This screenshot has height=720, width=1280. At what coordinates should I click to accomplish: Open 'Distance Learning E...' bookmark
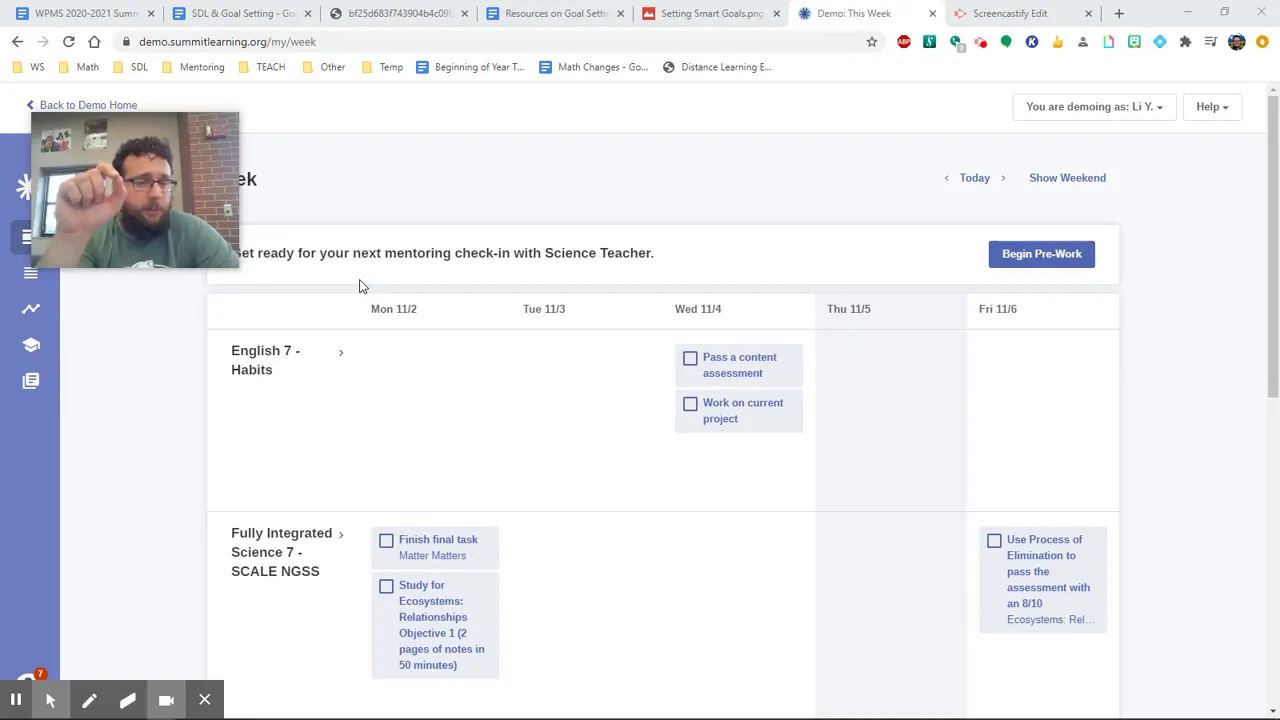(717, 67)
